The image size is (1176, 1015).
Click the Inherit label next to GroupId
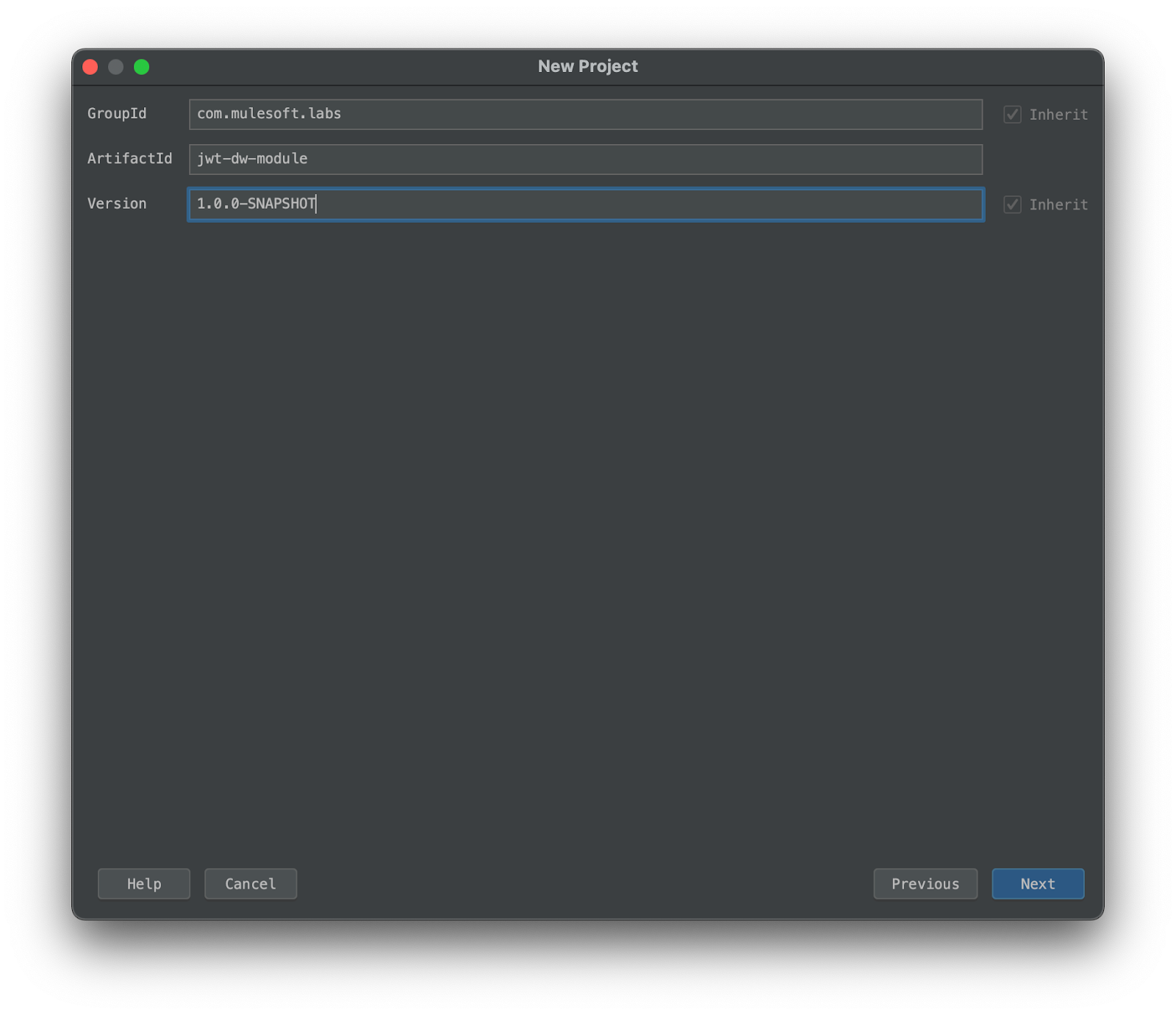1058,114
